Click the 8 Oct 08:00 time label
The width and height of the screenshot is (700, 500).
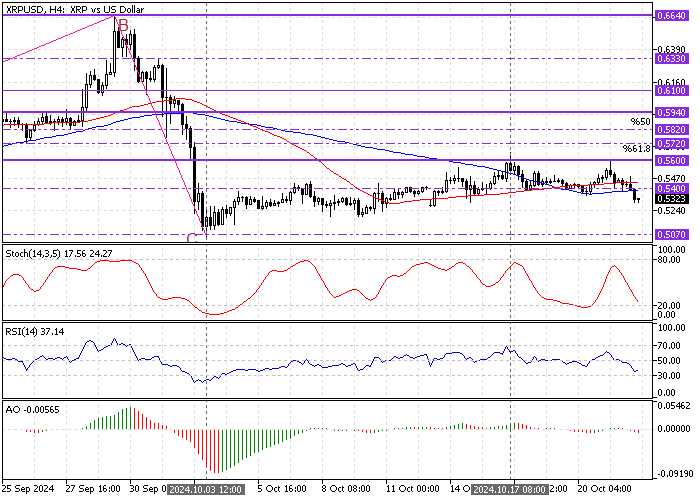point(346,489)
